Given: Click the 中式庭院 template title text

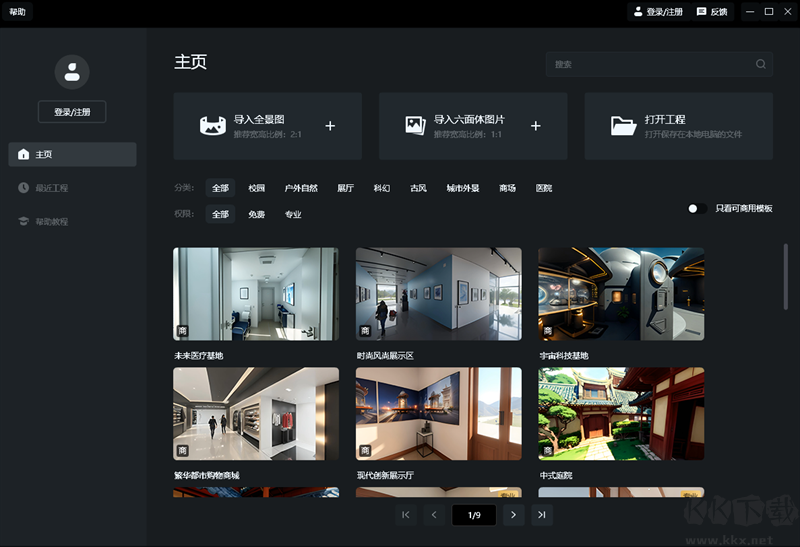Looking at the screenshot, I should pyautogui.click(x=556, y=476).
